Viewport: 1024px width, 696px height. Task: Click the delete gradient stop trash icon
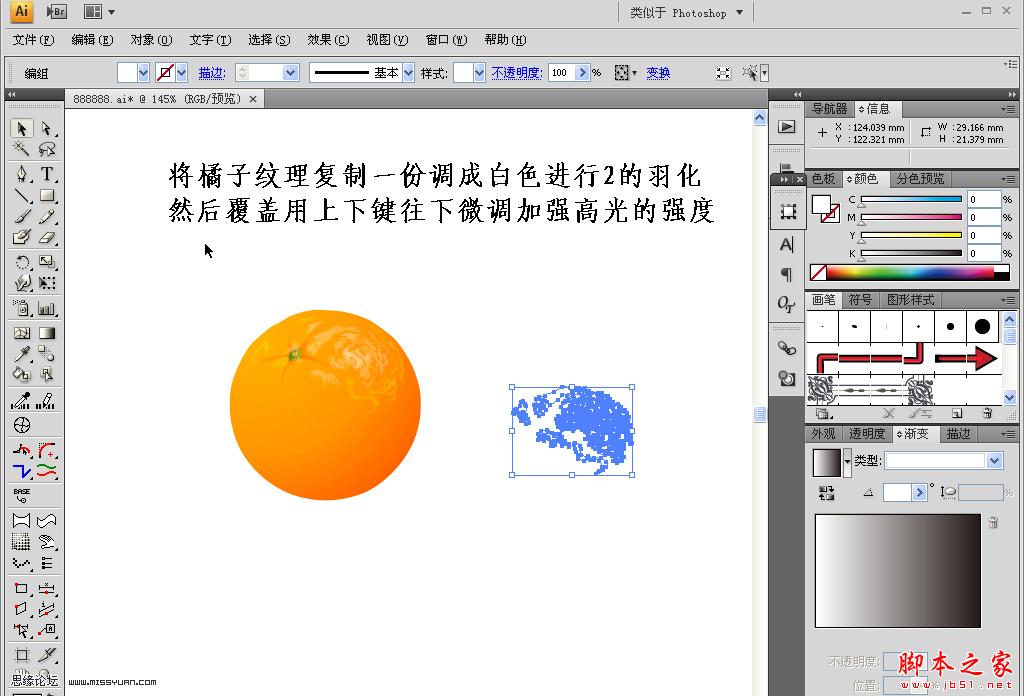pyautogui.click(x=993, y=522)
